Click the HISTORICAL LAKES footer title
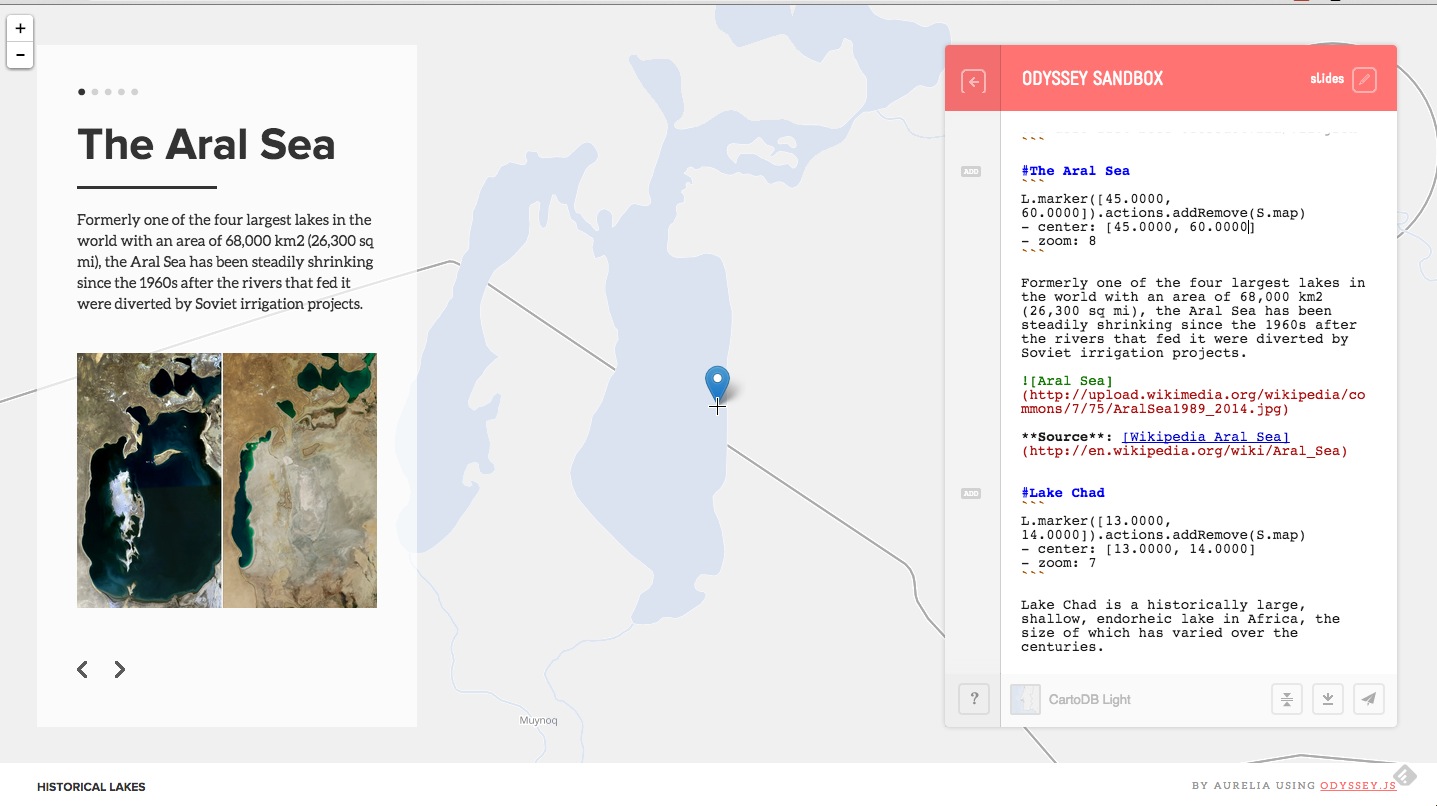Image resolution: width=1437 pixels, height=806 pixels. (91, 787)
